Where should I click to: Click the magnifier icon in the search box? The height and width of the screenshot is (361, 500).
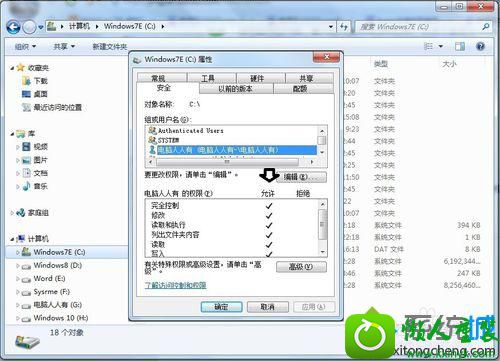(x=485, y=27)
